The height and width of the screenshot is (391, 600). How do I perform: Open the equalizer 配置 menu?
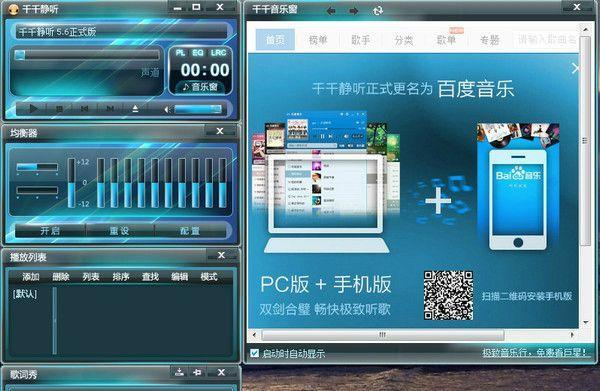pyautogui.click(x=190, y=231)
